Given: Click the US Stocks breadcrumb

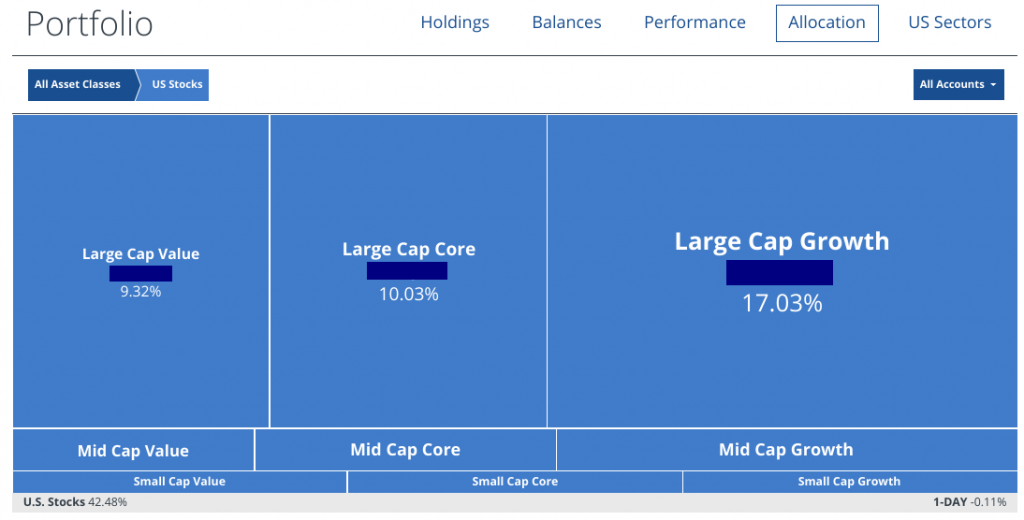Looking at the screenshot, I should 175,84.
